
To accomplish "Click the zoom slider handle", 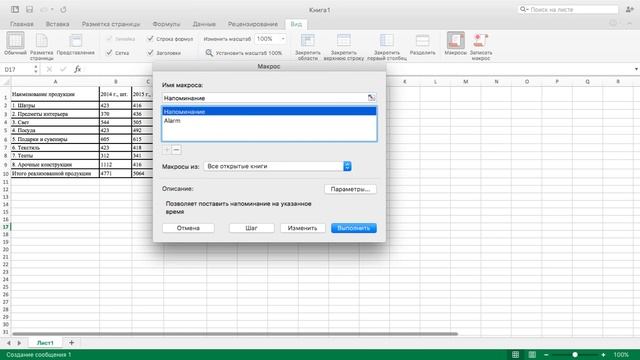I will pyautogui.click(x=575, y=355).
